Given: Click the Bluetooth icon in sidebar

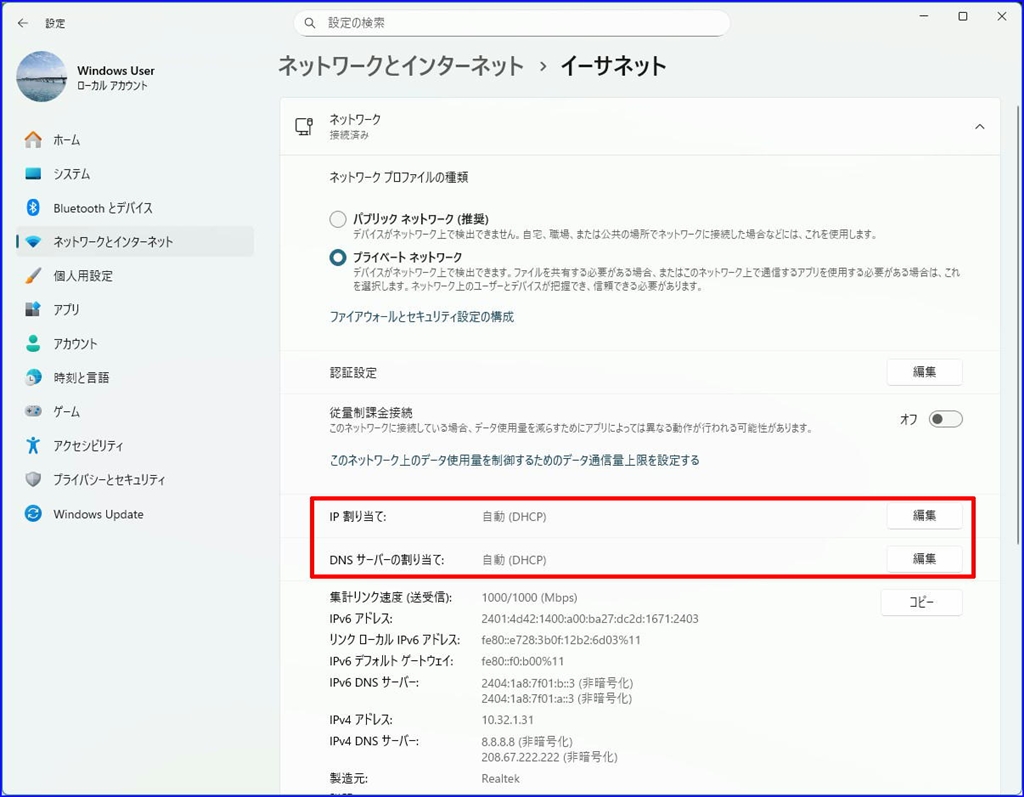Looking at the screenshot, I should click(x=33, y=208).
